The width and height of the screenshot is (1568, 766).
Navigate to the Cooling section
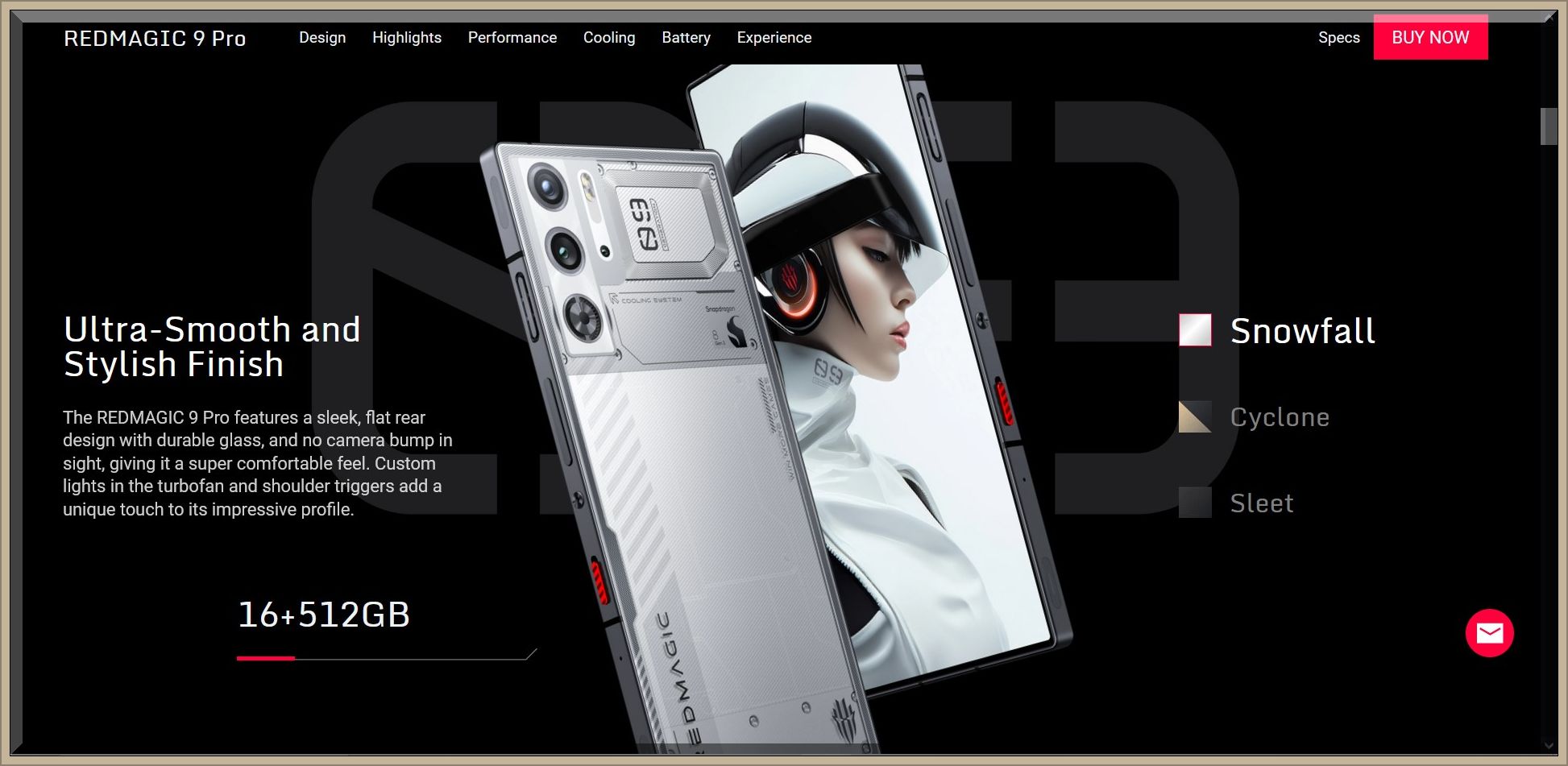[609, 38]
